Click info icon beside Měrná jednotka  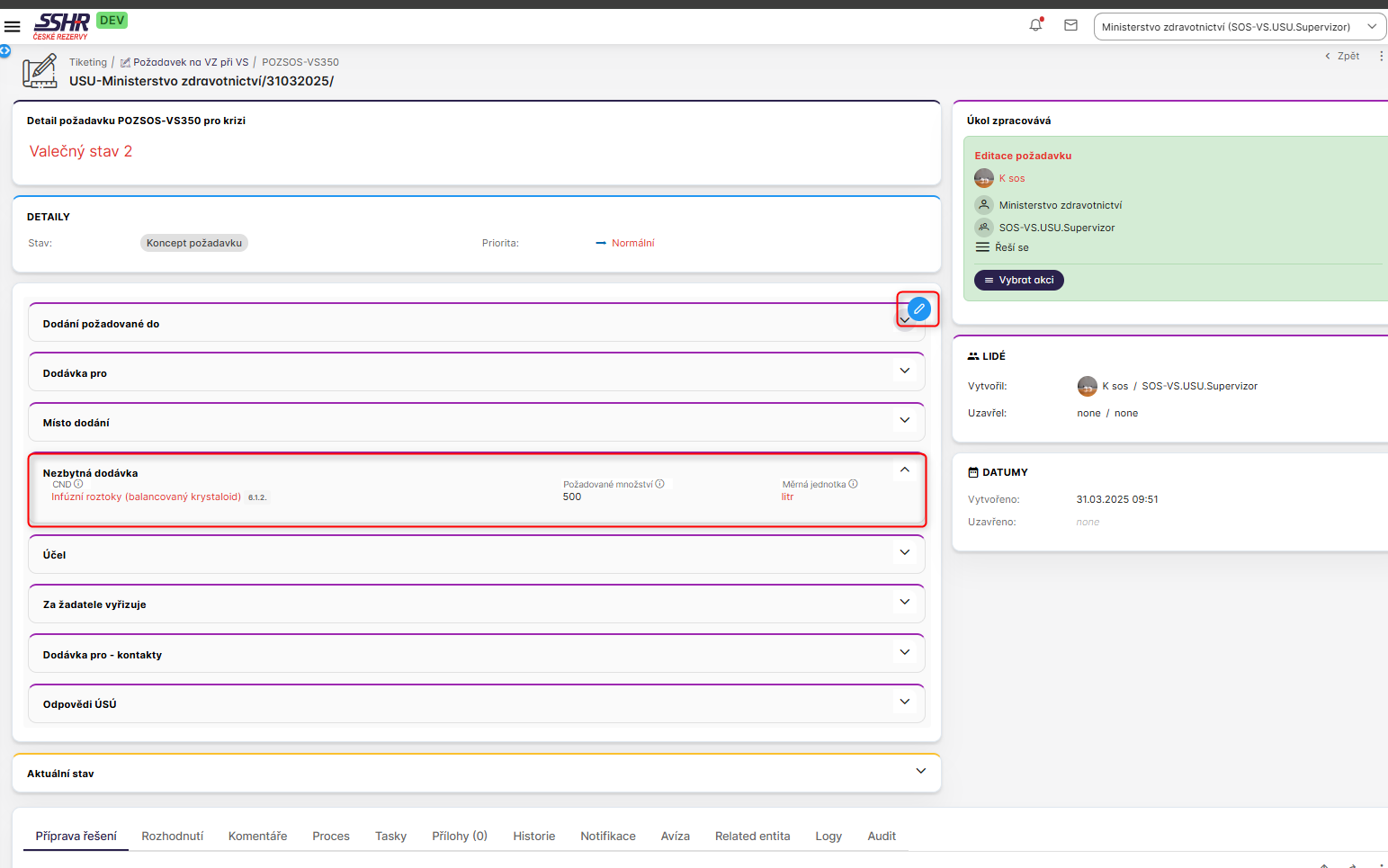tap(853, 484)
